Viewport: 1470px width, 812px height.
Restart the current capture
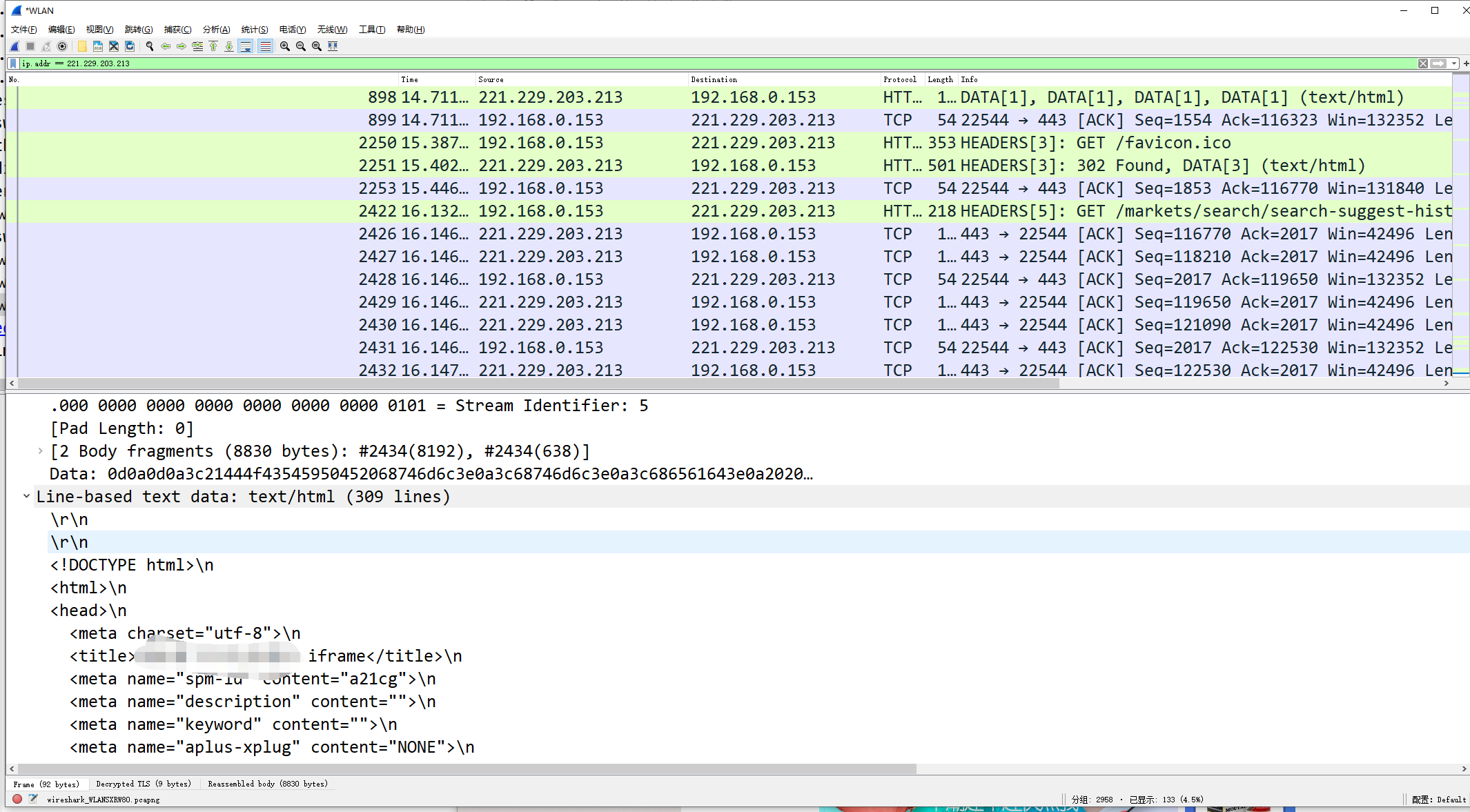point(46,46)
